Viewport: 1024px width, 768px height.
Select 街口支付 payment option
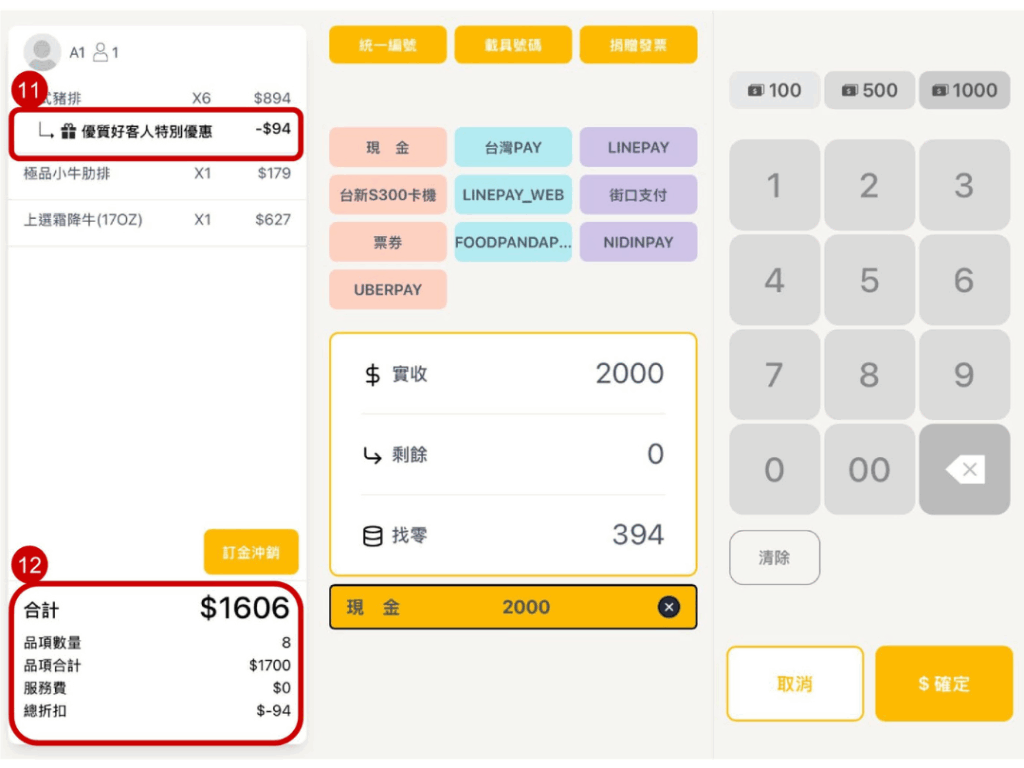638,195
